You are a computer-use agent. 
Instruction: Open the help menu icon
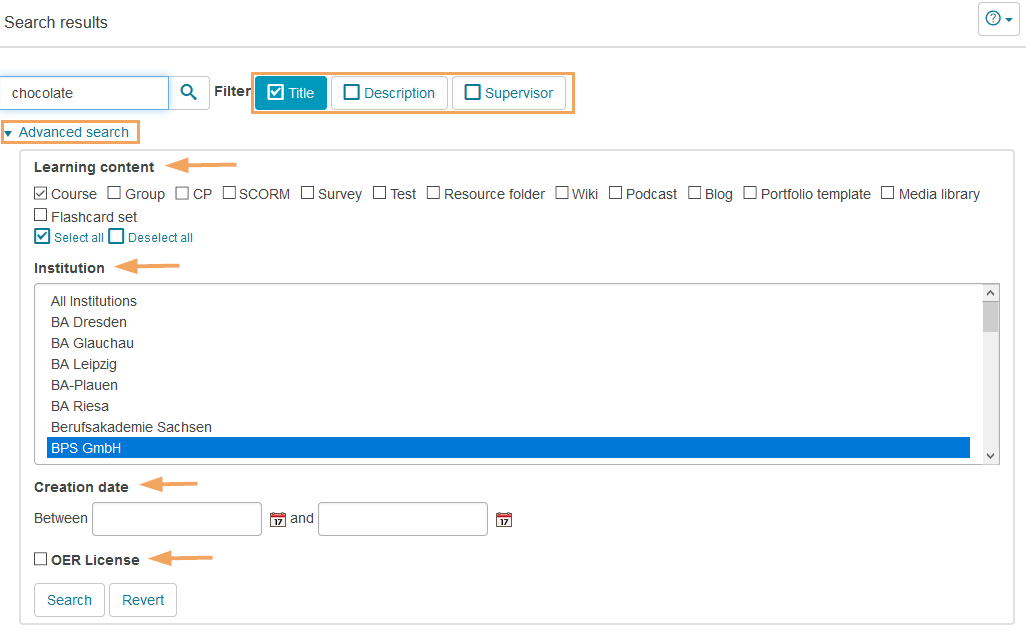[998, 19]
